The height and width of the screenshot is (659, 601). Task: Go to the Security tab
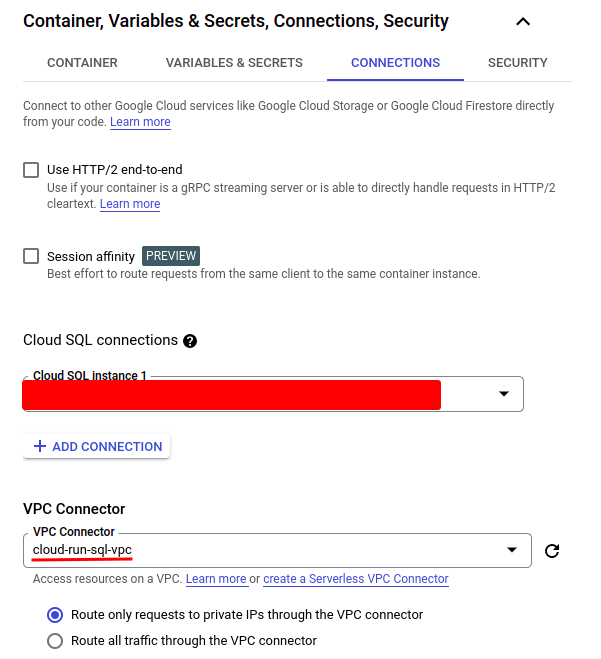point(517,62)
